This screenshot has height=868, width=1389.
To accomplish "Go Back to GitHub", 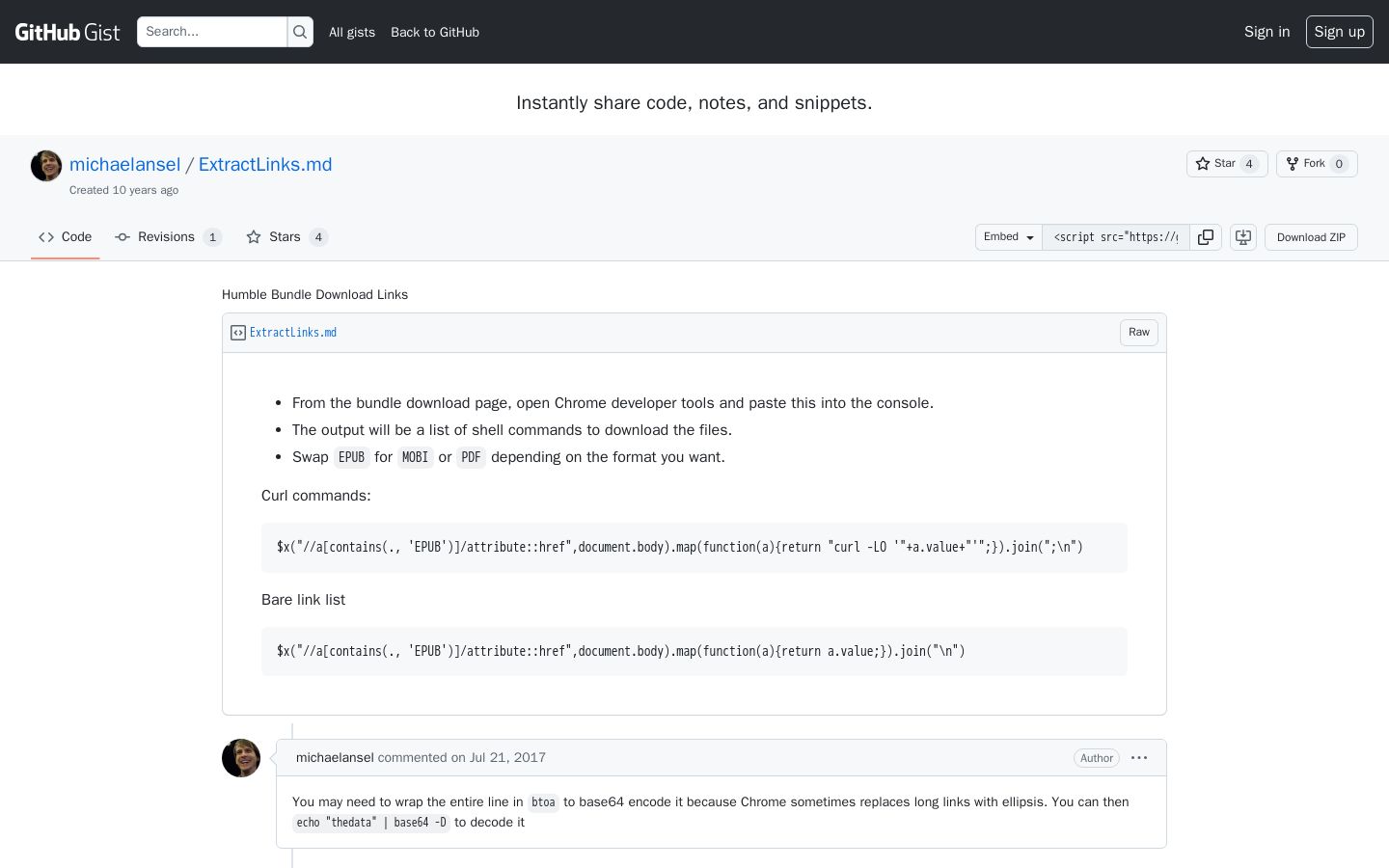I will point(435,32).
